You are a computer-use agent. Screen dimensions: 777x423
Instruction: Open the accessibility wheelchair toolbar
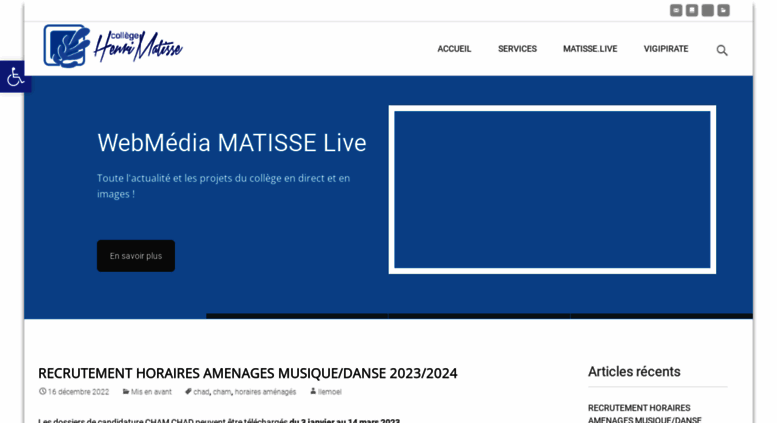[15, 76]
